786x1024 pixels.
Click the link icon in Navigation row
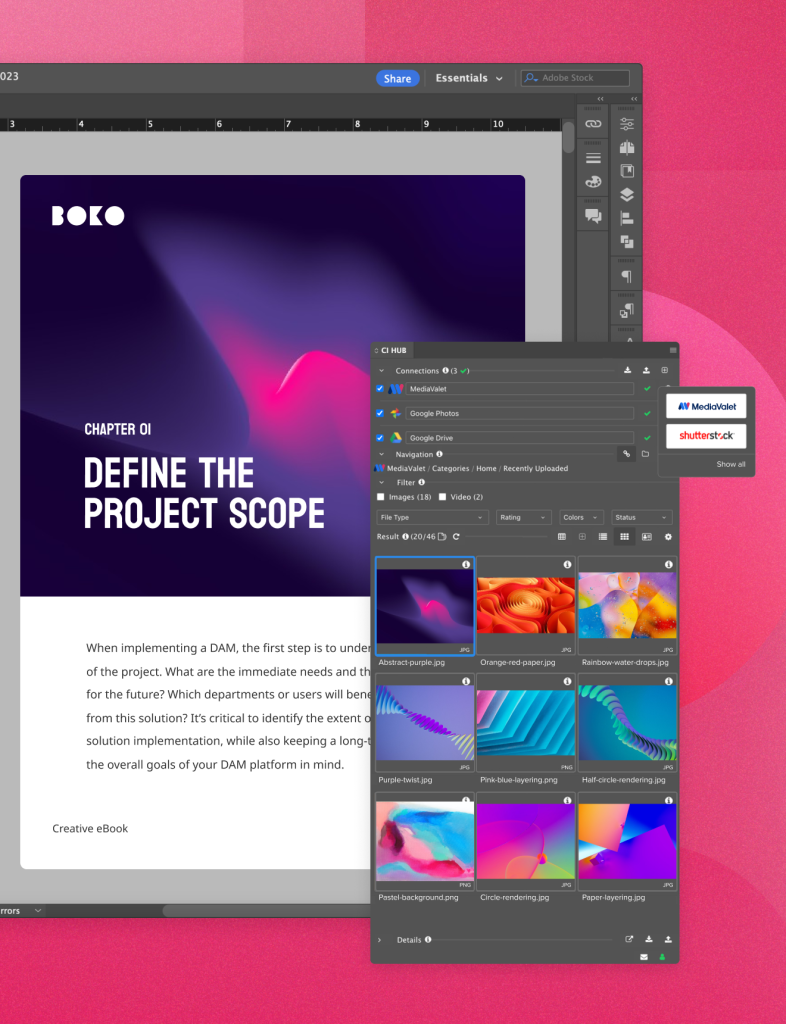(x=626, y=454)
